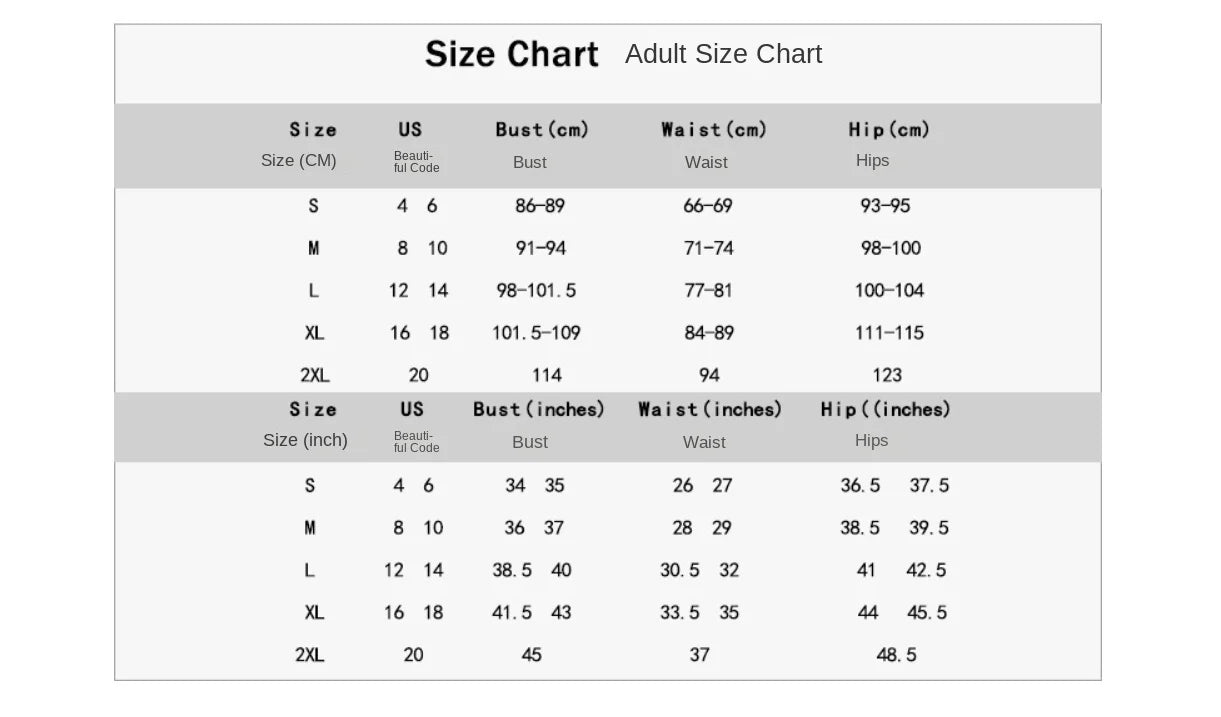Viewport: 1221px width, 717px height.
Task: Click the 'Size (CM)' label
Action: click(x=298, y=161)
